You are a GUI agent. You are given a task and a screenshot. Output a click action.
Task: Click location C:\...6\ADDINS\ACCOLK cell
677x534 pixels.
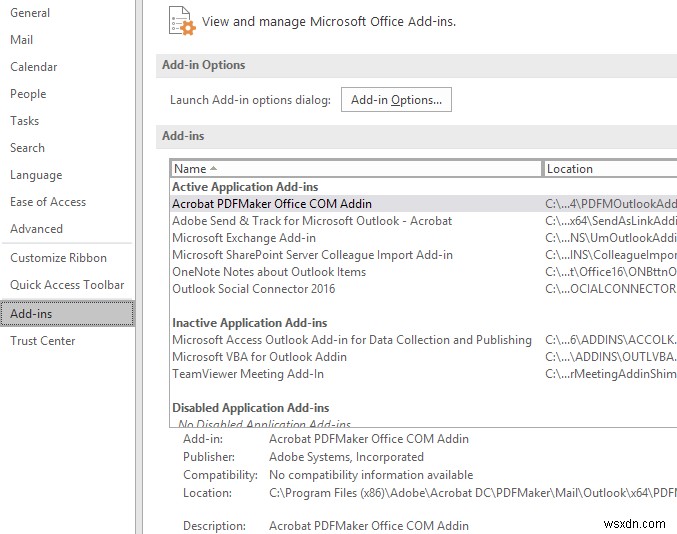click(611, 340)
